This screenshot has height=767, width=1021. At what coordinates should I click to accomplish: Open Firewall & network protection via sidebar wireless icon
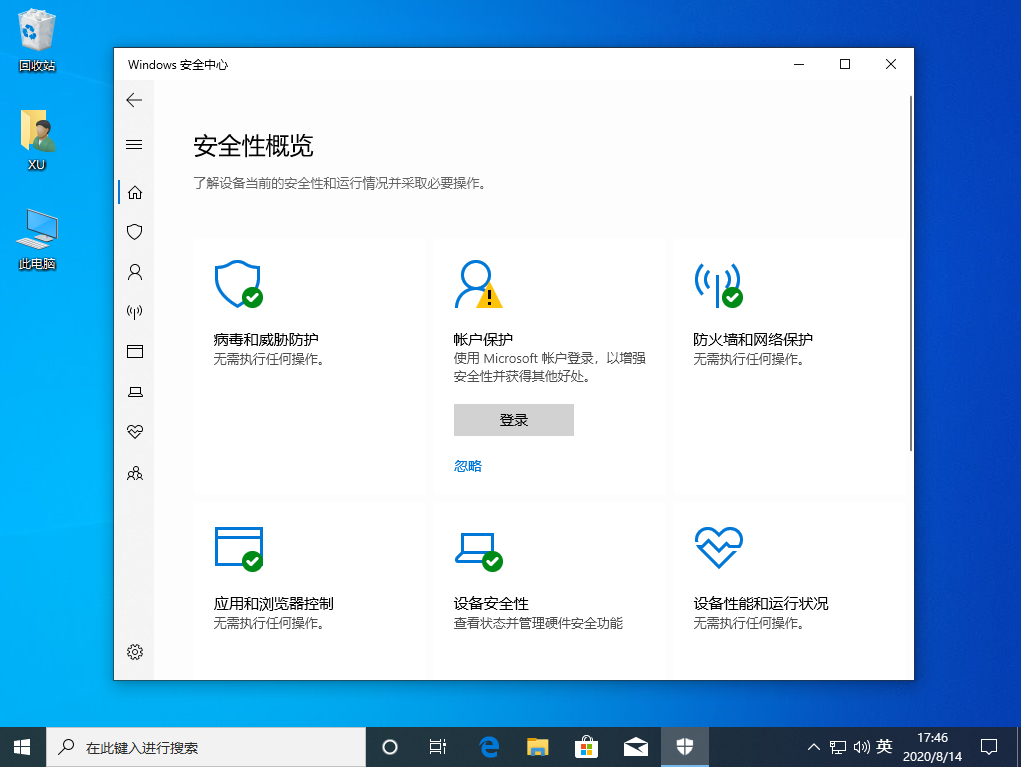coord(134,311)
